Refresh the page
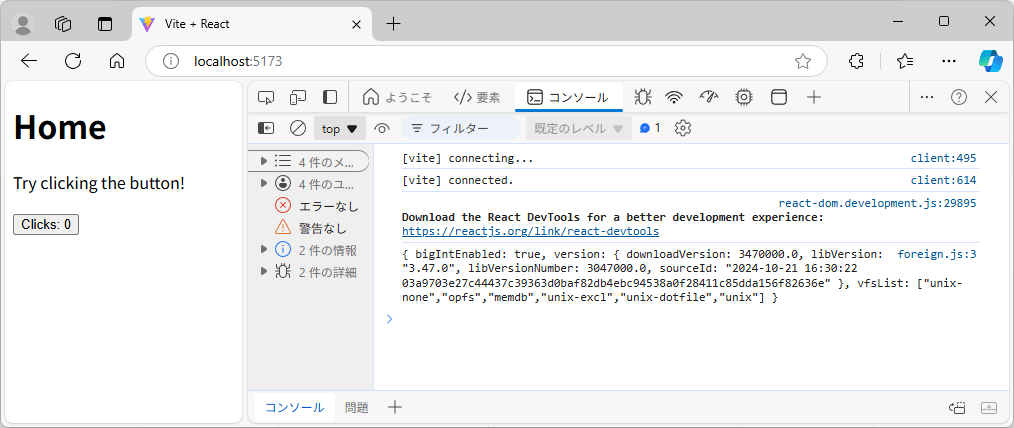Image resolution: width=1014 pixels, height=428 pixels. 73,61
